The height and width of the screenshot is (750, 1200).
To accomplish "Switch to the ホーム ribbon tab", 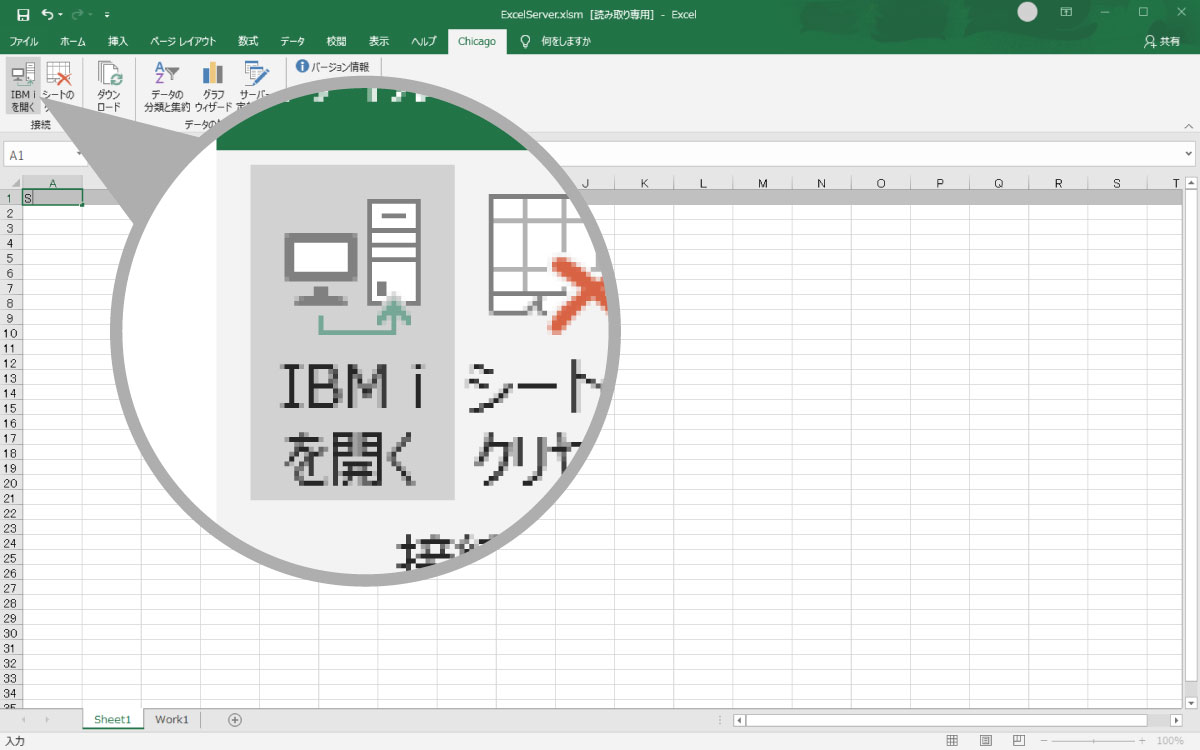I will pos(73,41).
